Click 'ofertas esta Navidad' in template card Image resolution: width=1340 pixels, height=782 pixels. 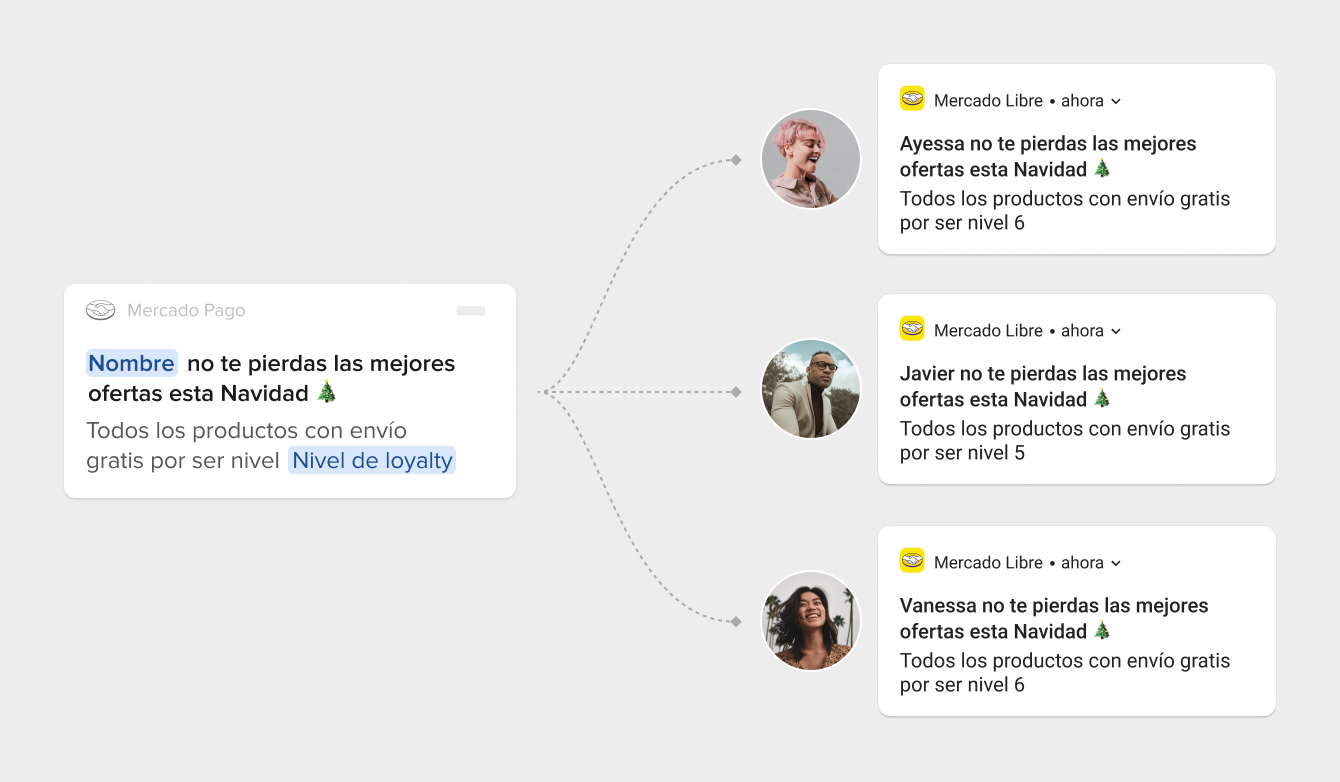coord(198,394)
